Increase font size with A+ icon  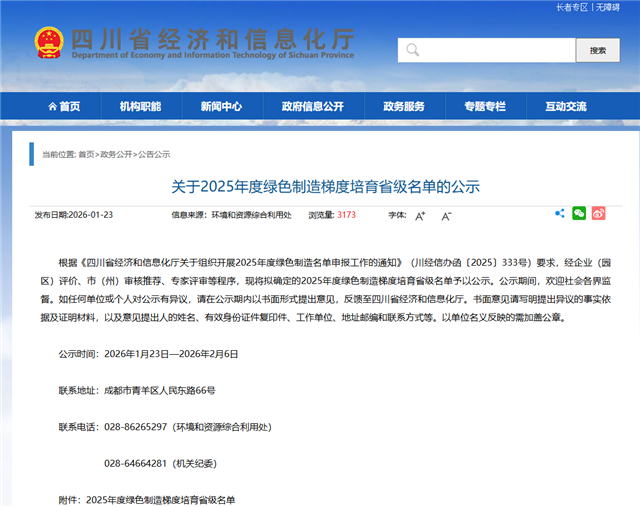[x=420, y=215]
